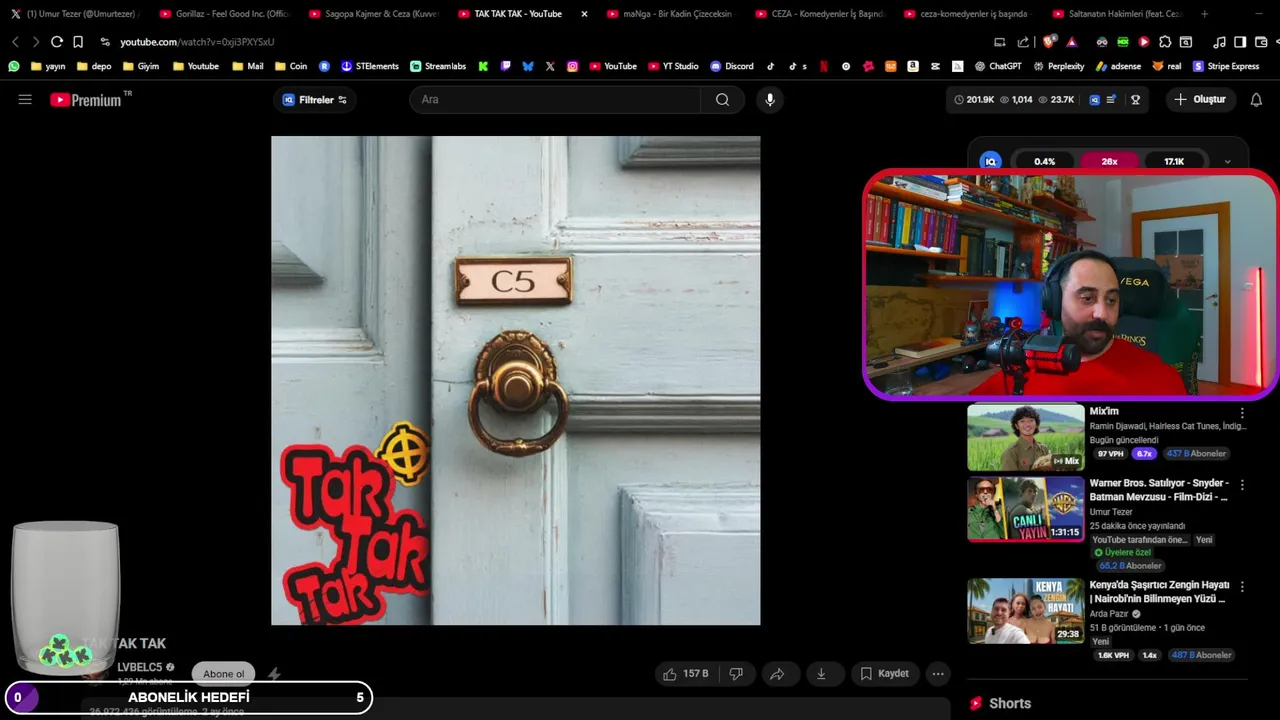Open the YouTube hamburger guide menu
This screenshot has width=1280, height=720.
(25, 100)
